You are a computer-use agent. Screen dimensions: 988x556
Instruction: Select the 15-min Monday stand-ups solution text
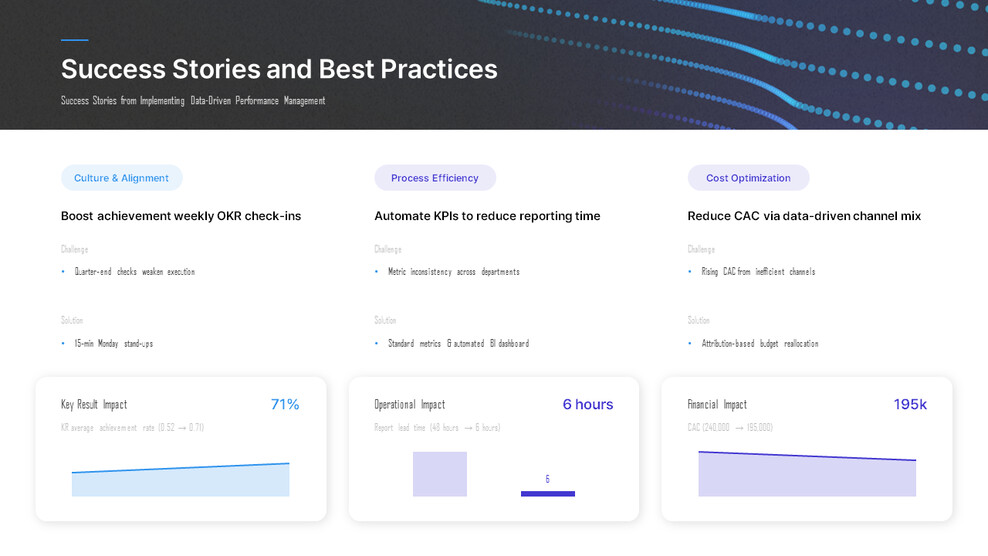tap(113, 344)
